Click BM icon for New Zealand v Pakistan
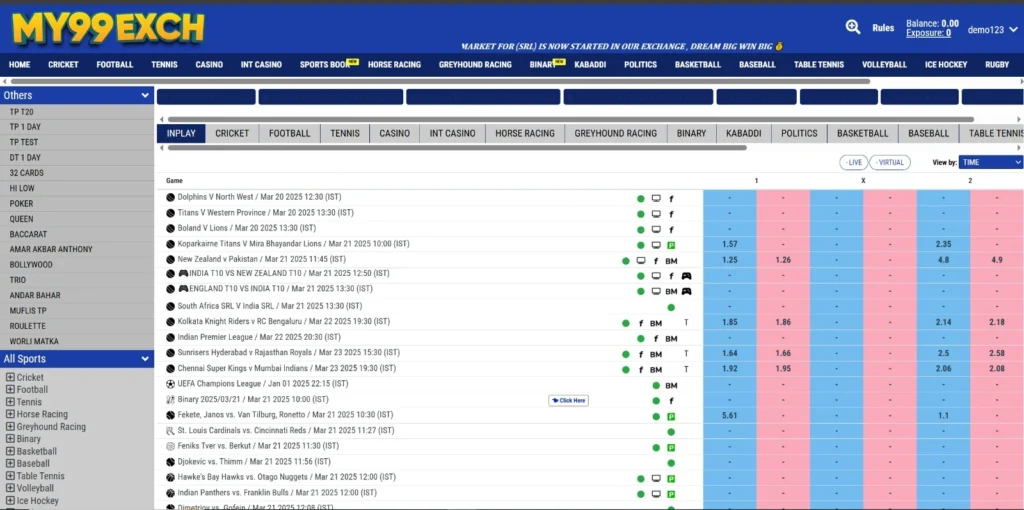The height and width of the screenshot is (510, 1024). (x=671, y=261)
